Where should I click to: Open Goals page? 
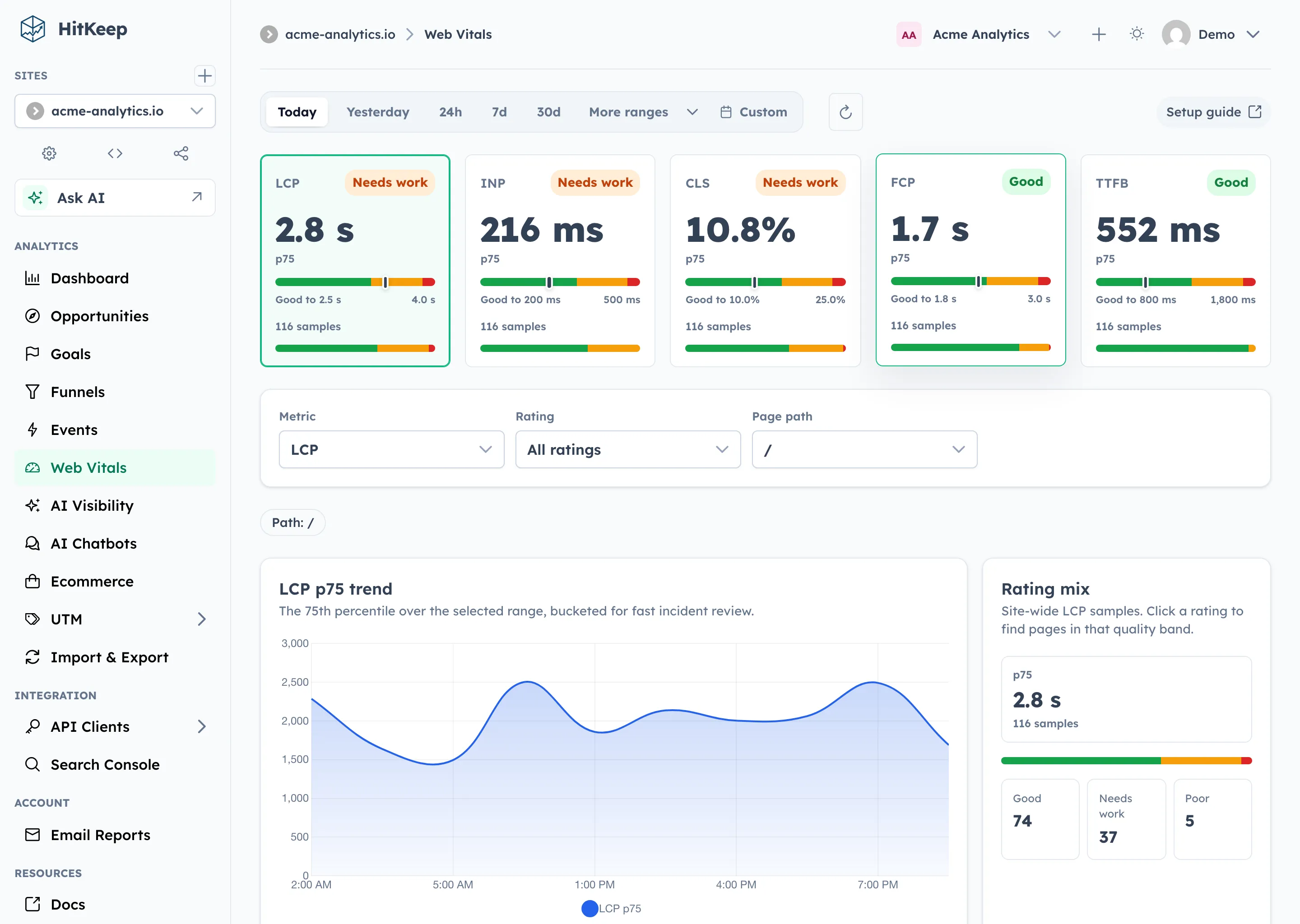tap(115, 354)
